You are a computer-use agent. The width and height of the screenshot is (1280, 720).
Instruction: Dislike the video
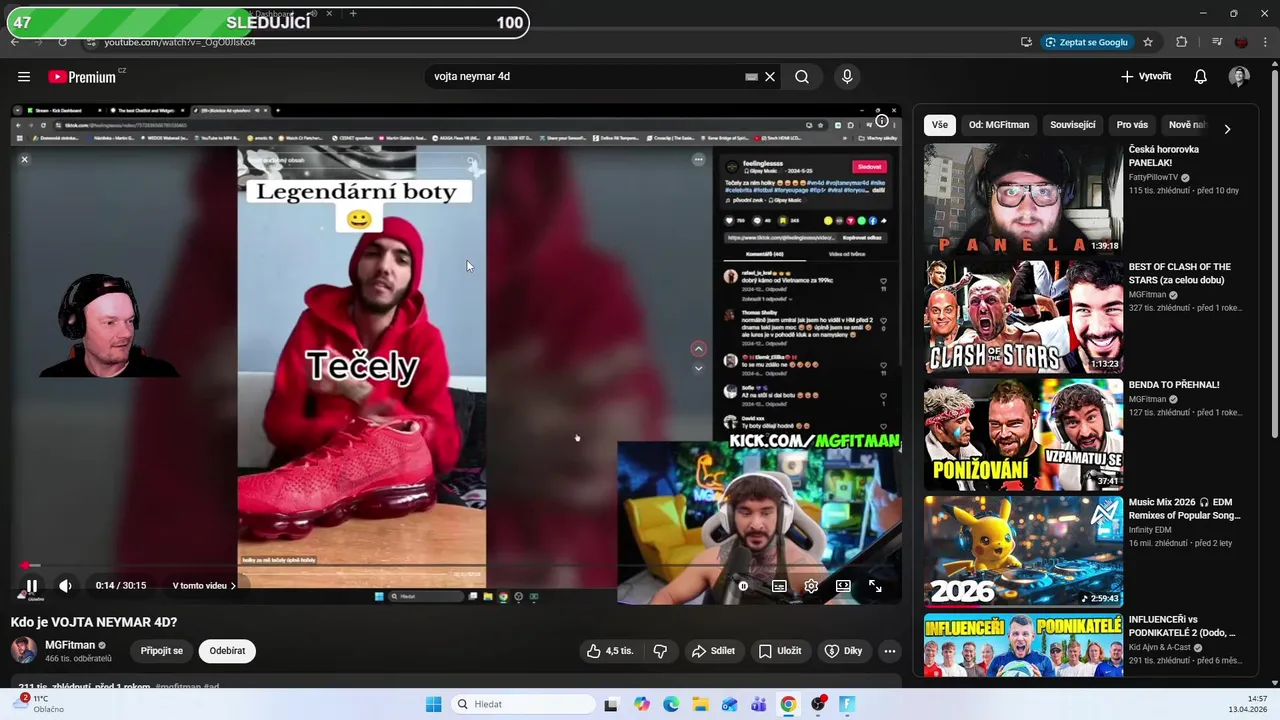click(660, 651)
